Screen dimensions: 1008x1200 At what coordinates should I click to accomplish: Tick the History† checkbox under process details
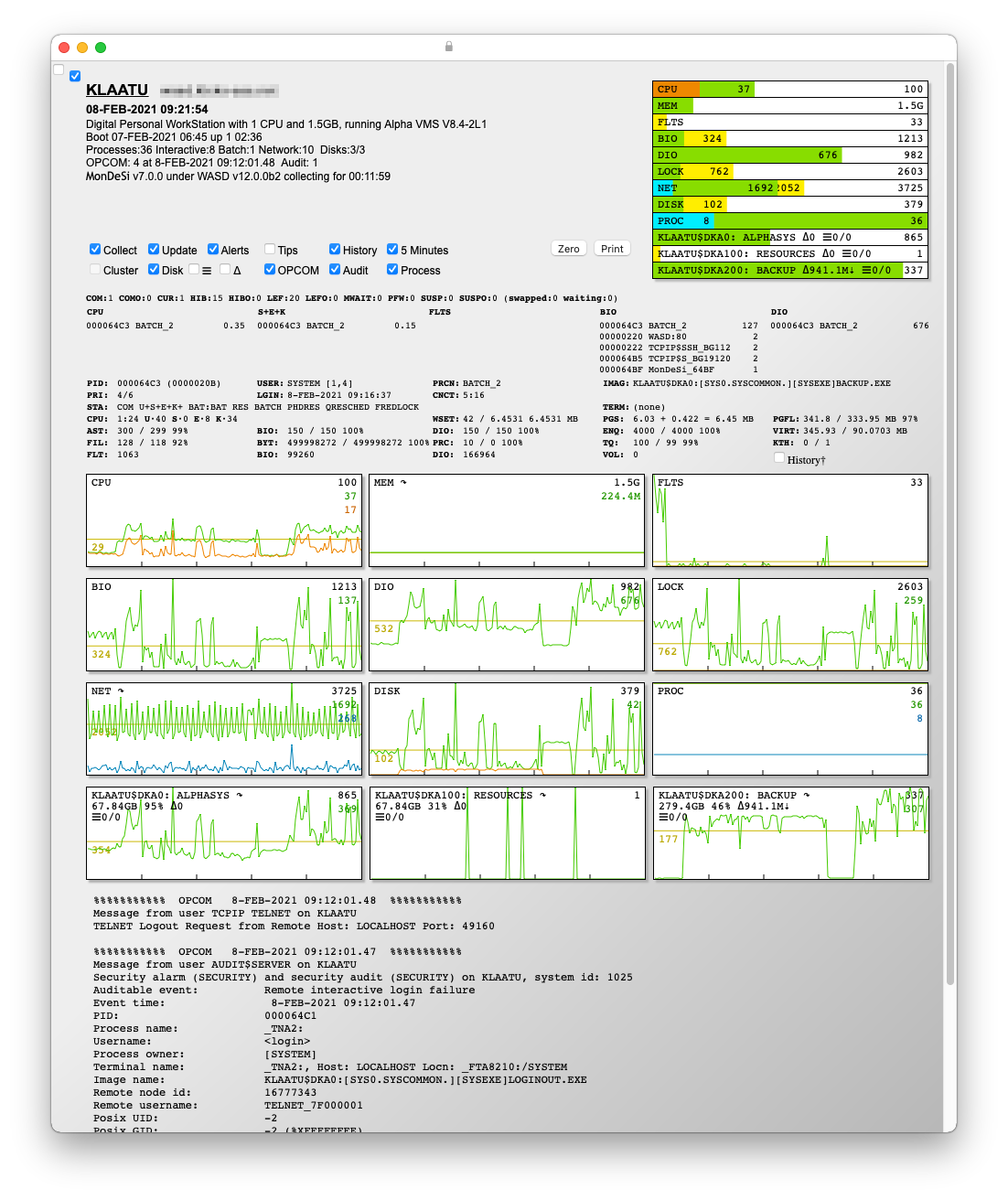(x=779, y=458)
